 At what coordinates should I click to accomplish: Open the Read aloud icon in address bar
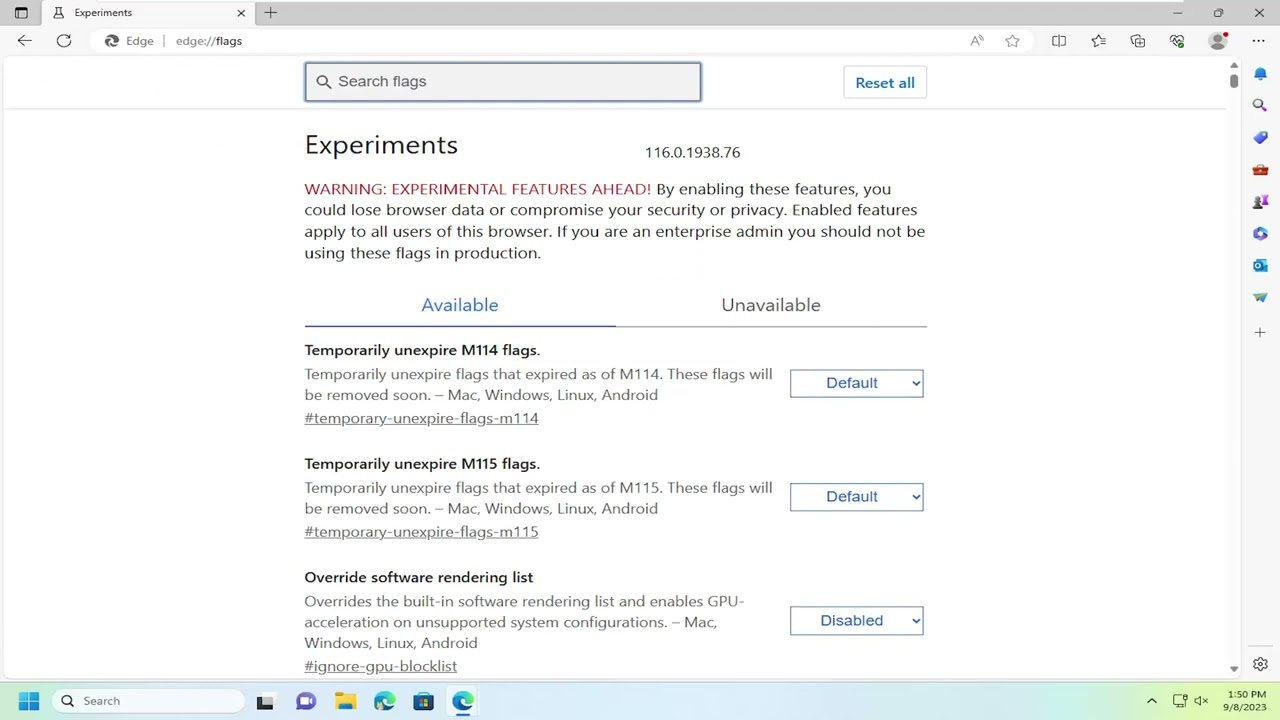pyautogui.click(x=977, y=41)
